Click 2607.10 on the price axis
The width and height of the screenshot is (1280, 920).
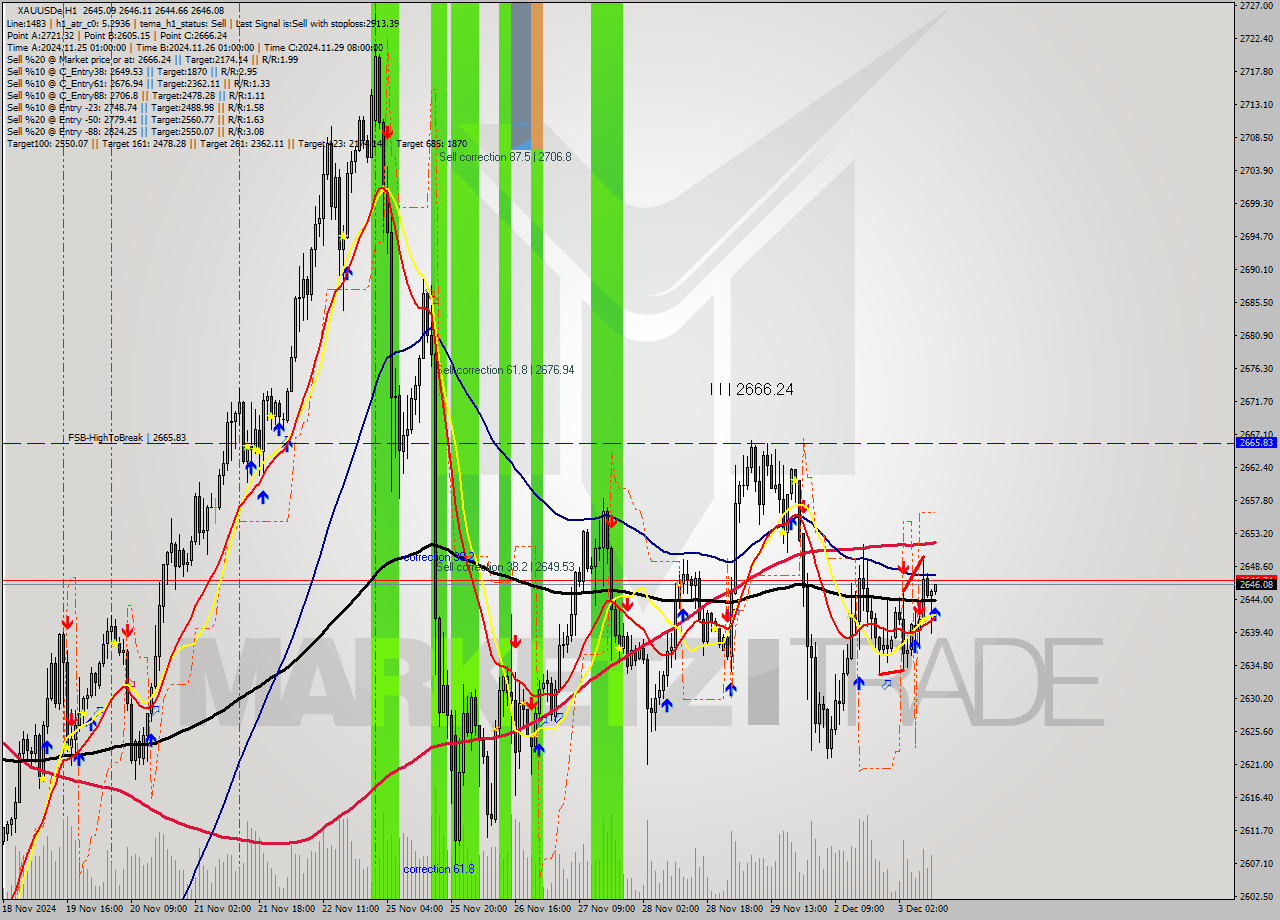1255,863
